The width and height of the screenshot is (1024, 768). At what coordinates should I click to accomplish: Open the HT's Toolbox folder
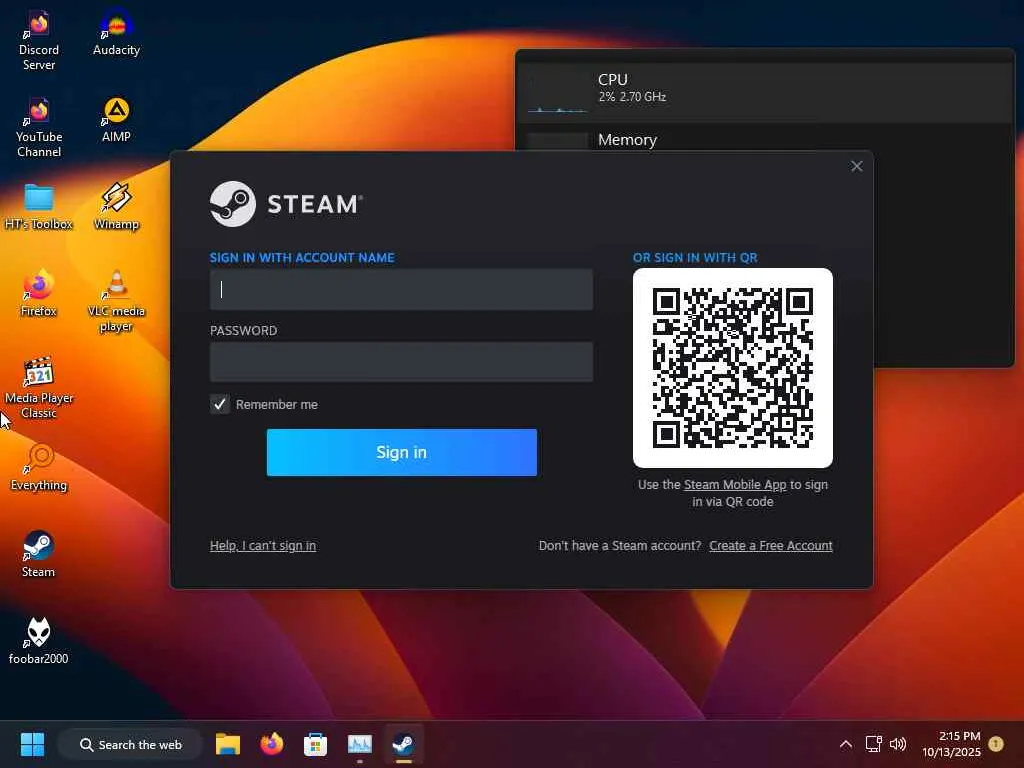tap(39, 207)
